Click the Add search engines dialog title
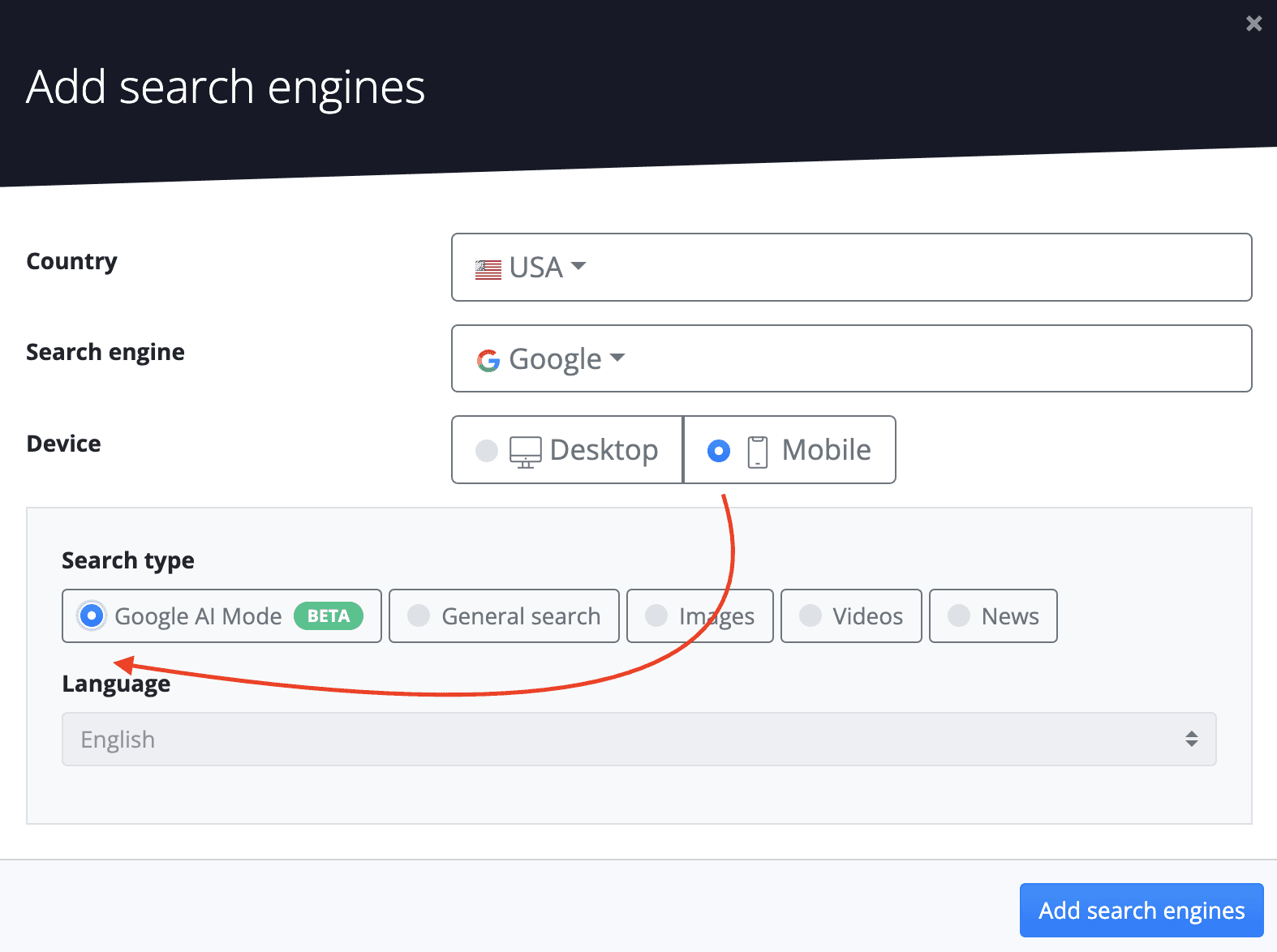Image resolution: width=1277 pixels, height=952 pixels. point(226,88)
